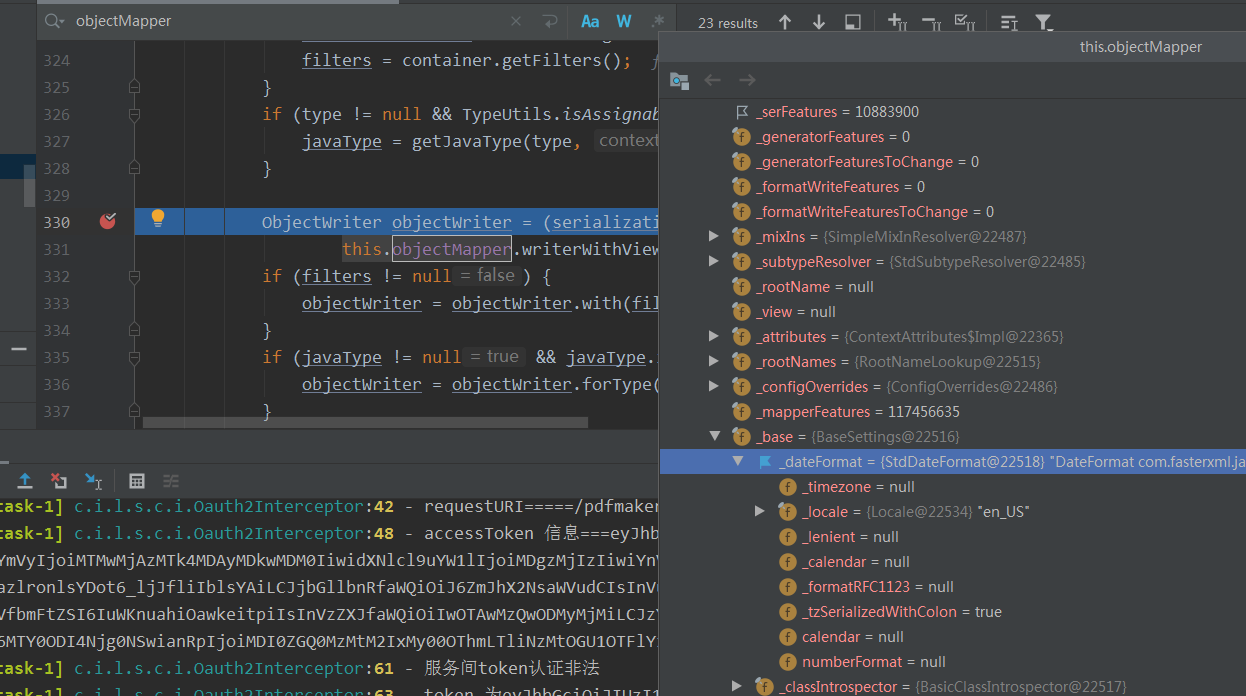Expand the _locale node
1246x696 pixels.
coord(760,511)
